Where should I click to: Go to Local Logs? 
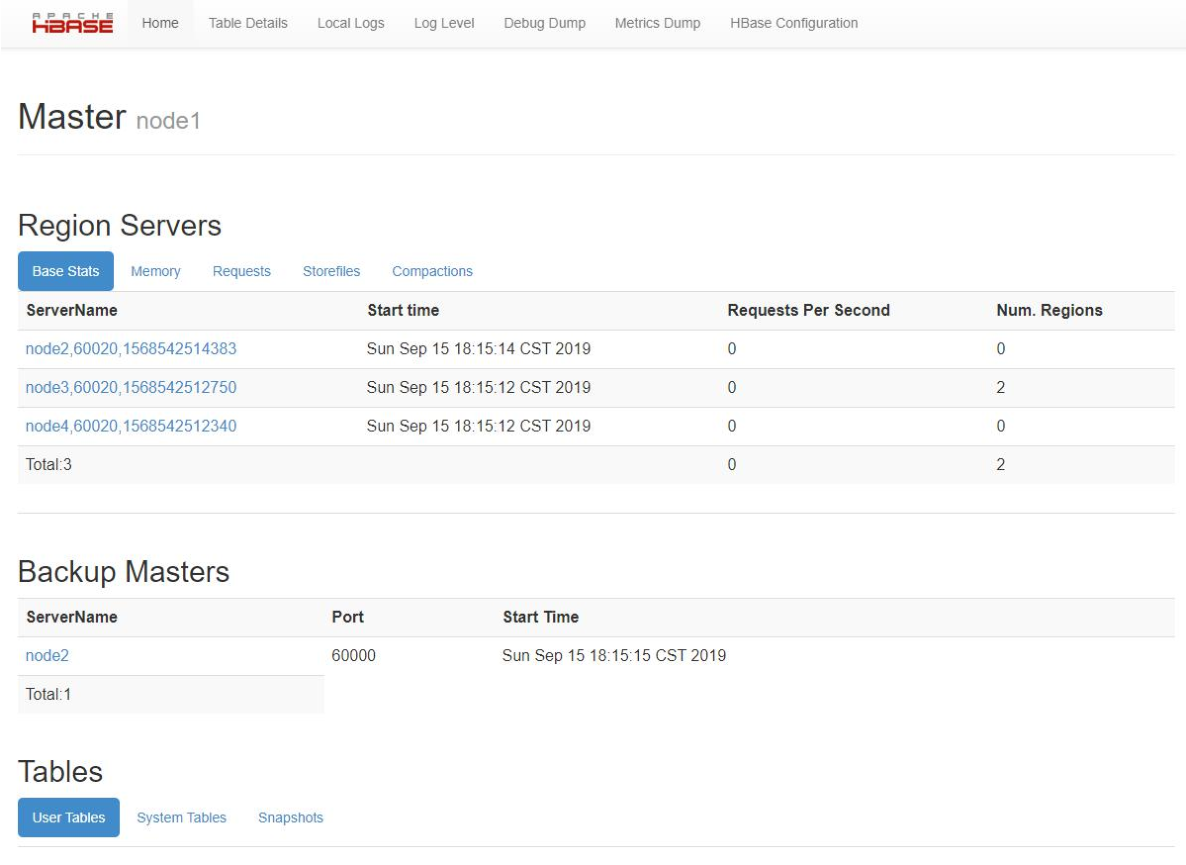(x=351, y=22)
